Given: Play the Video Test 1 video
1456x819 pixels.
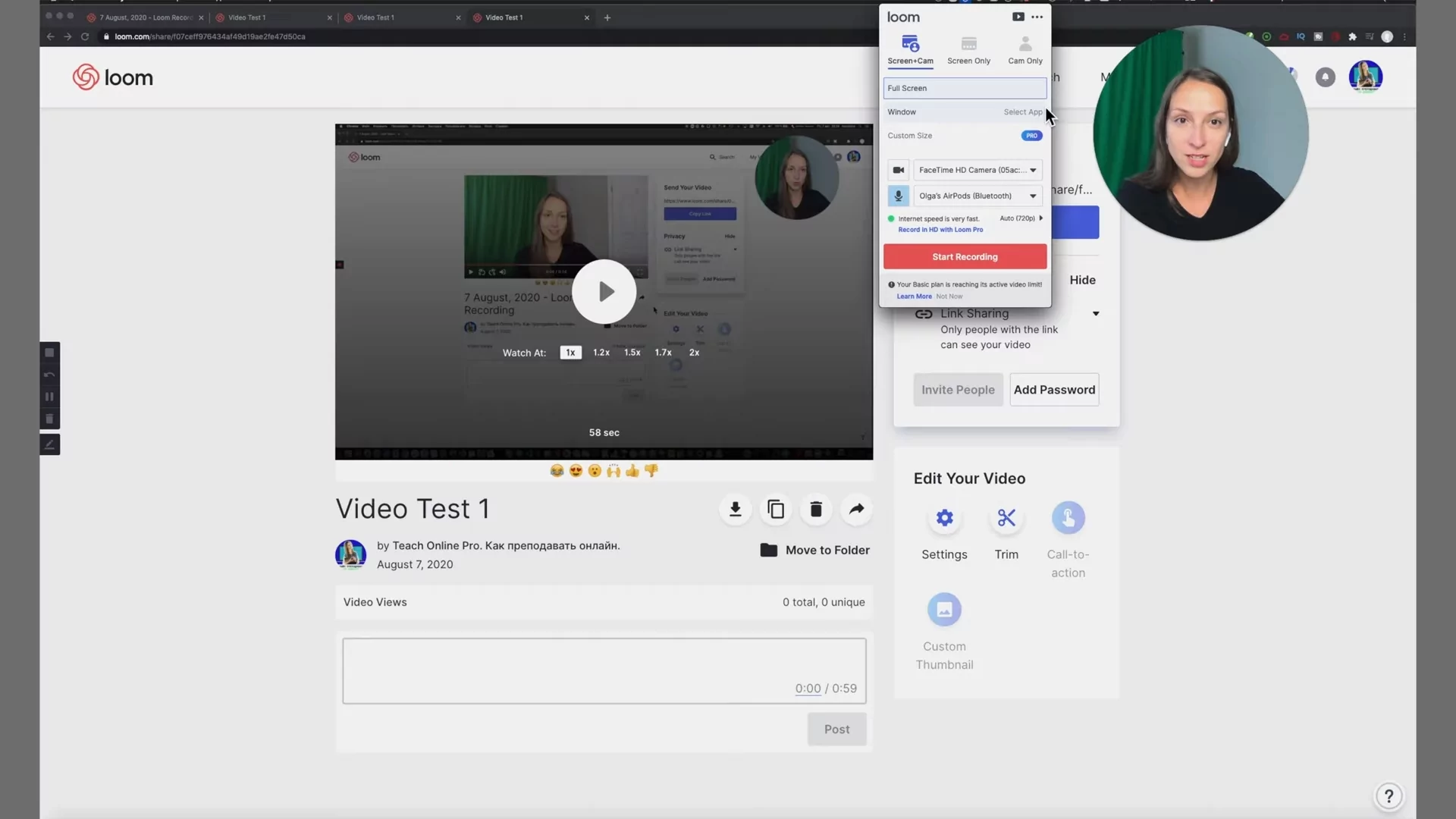Looking at the screenshot, I should tap(604, 292).
